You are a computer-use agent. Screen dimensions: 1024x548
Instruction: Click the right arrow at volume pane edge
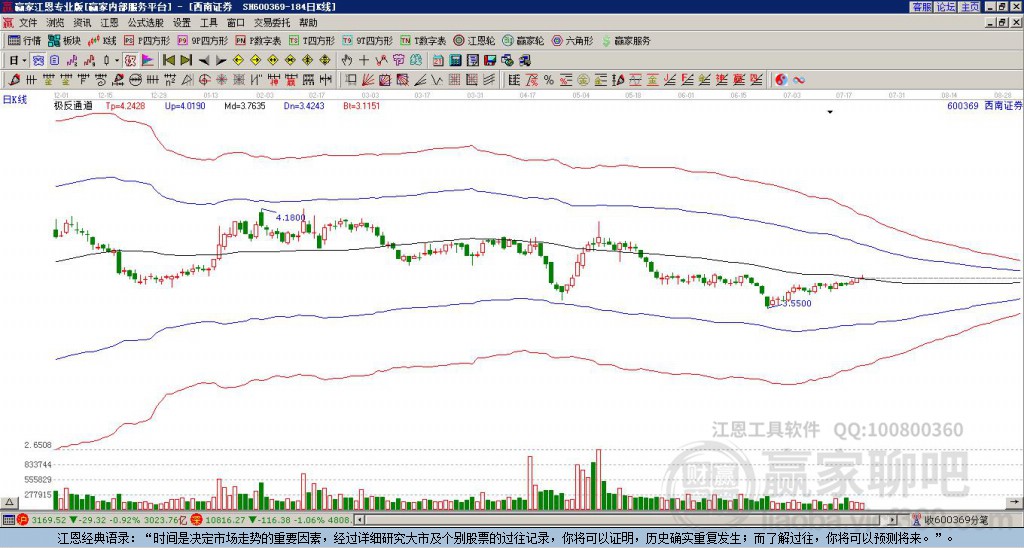[x=1015, y=502]
